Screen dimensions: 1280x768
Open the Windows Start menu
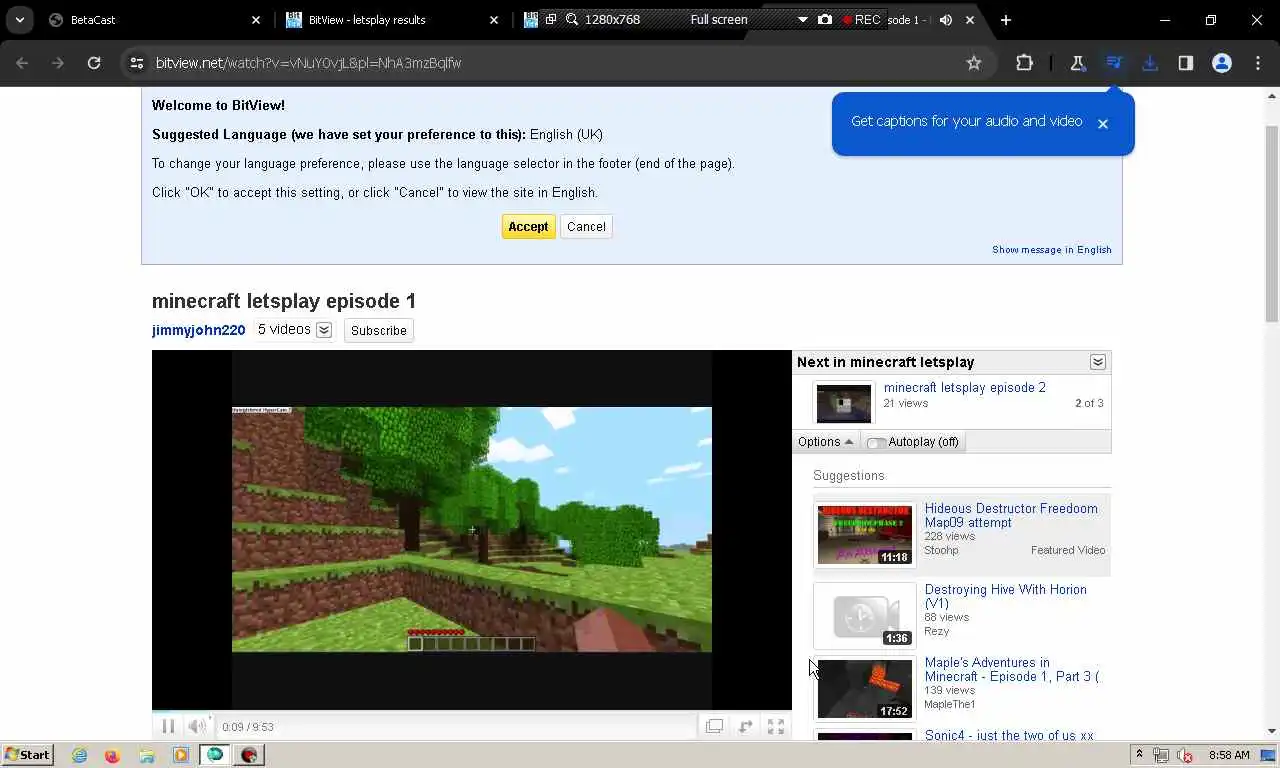pyautogui.click(x=27, y=755)
